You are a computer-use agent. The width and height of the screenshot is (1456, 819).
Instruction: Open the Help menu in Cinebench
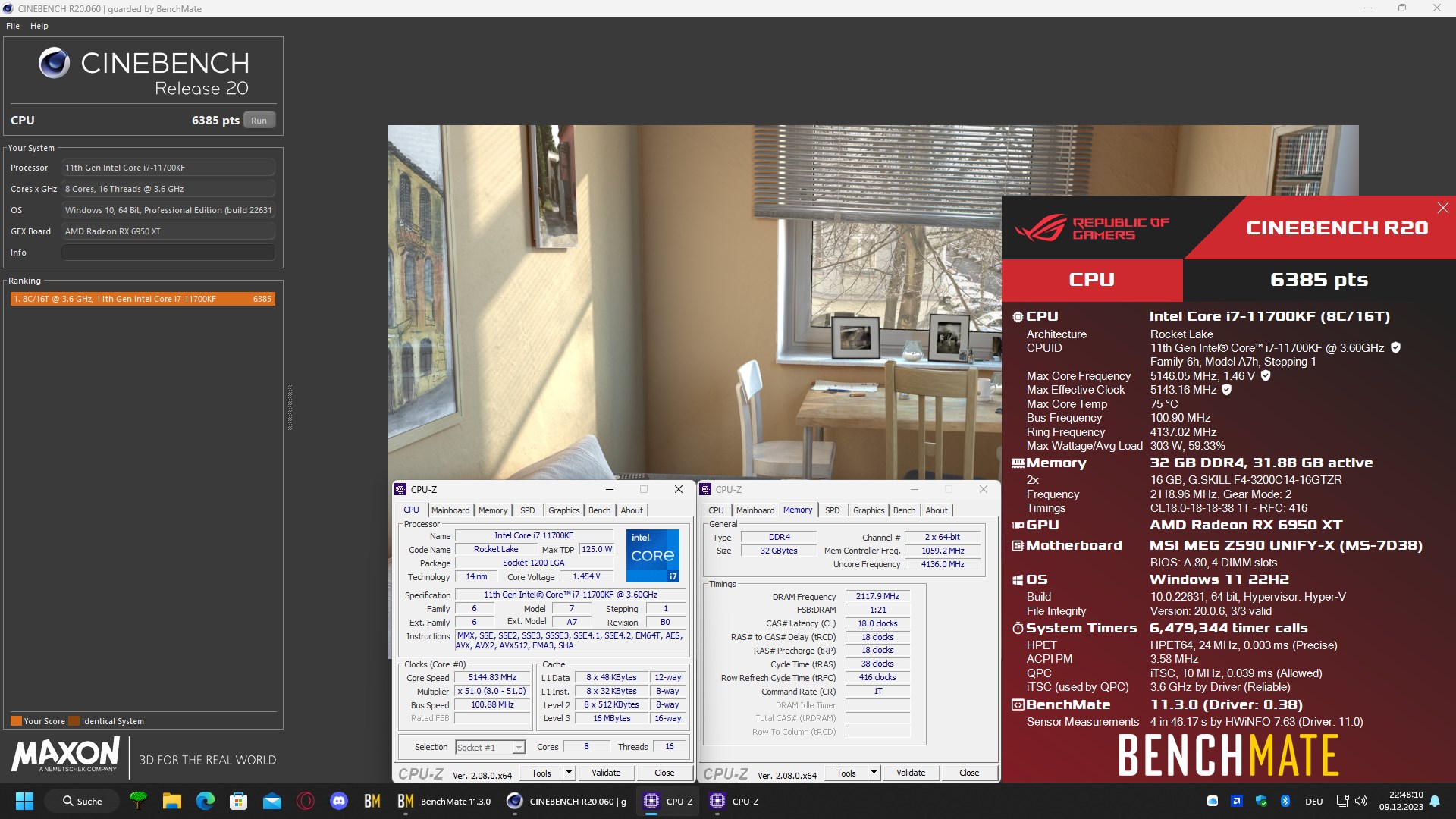point(39,26)
